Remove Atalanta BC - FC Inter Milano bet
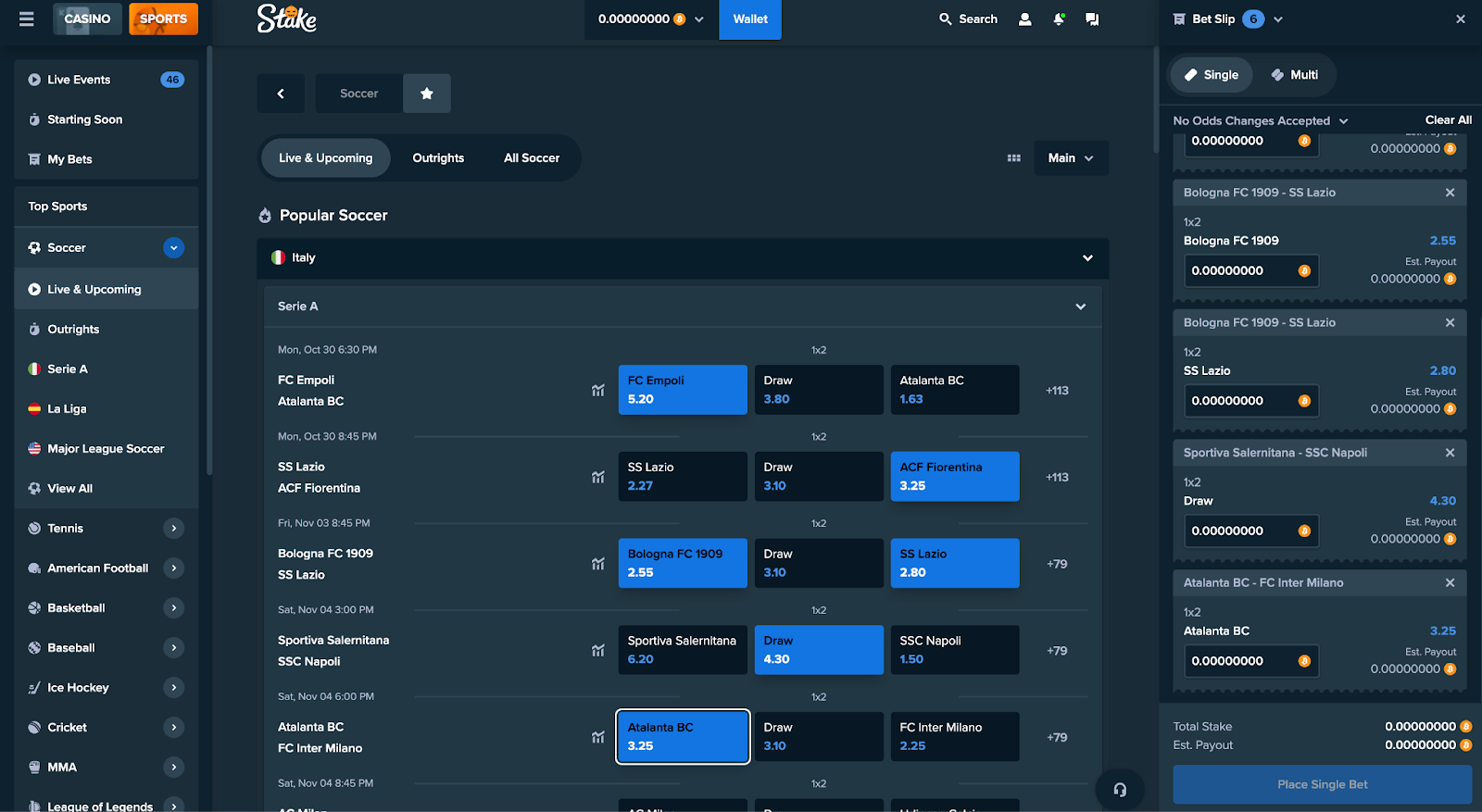The image size is (1482, 812). (x=1450, y=582)
